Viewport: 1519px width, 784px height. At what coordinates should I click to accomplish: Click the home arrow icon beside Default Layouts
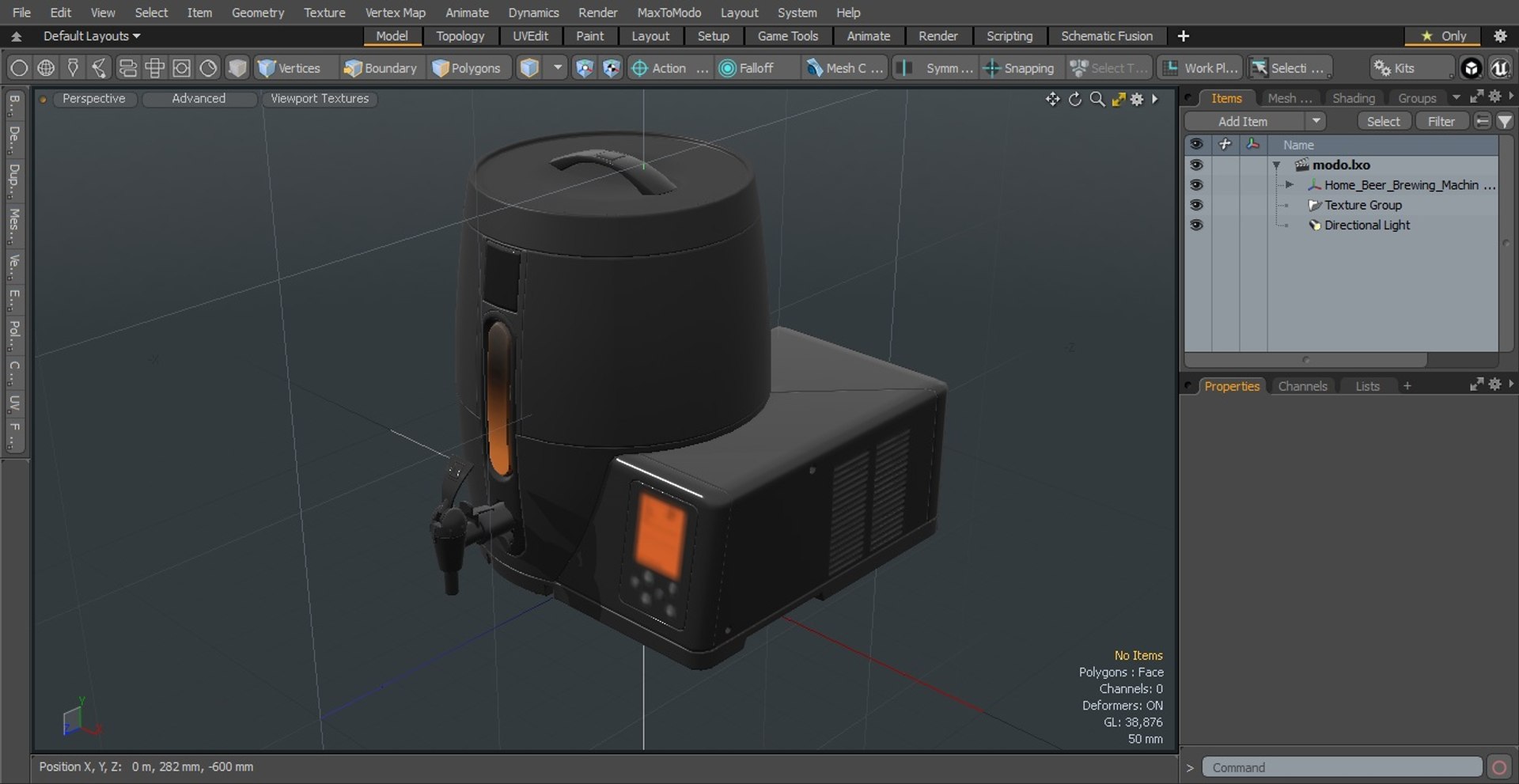(x=16, y=36)
